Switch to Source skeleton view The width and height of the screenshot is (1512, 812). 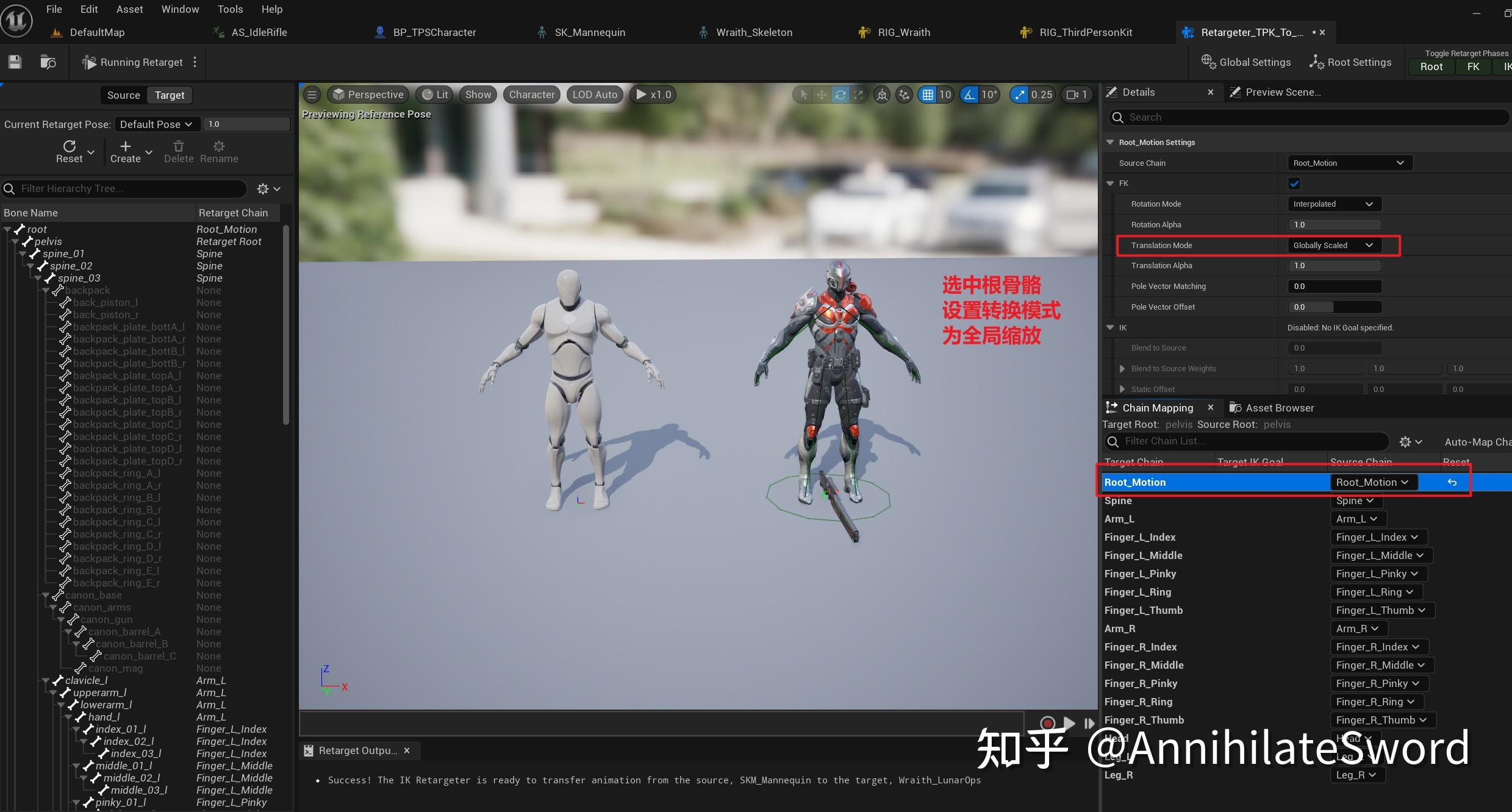pyautogui.click(x=123, y=94)
